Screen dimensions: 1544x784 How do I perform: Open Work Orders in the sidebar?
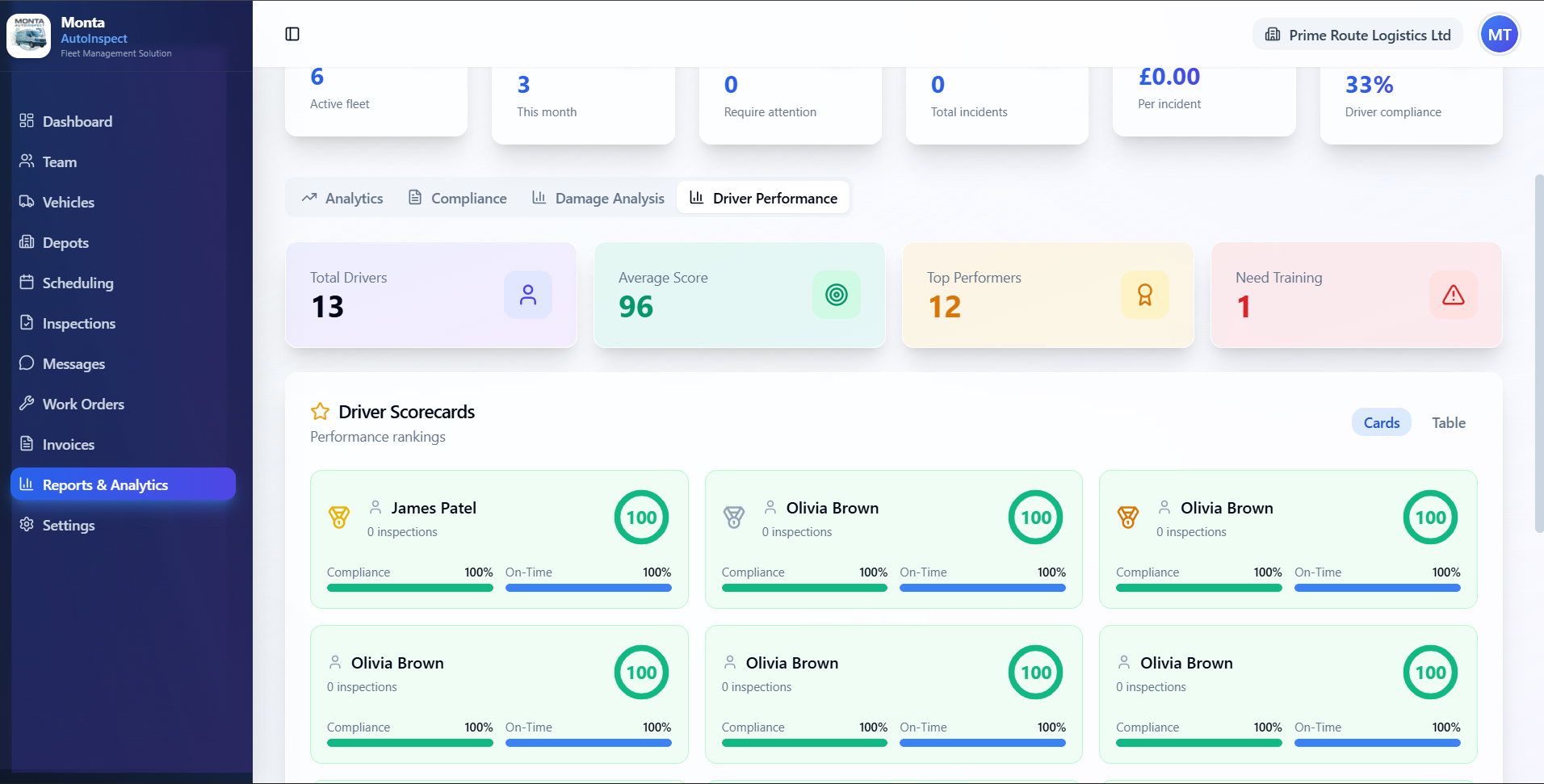click(x=83, y=404)
